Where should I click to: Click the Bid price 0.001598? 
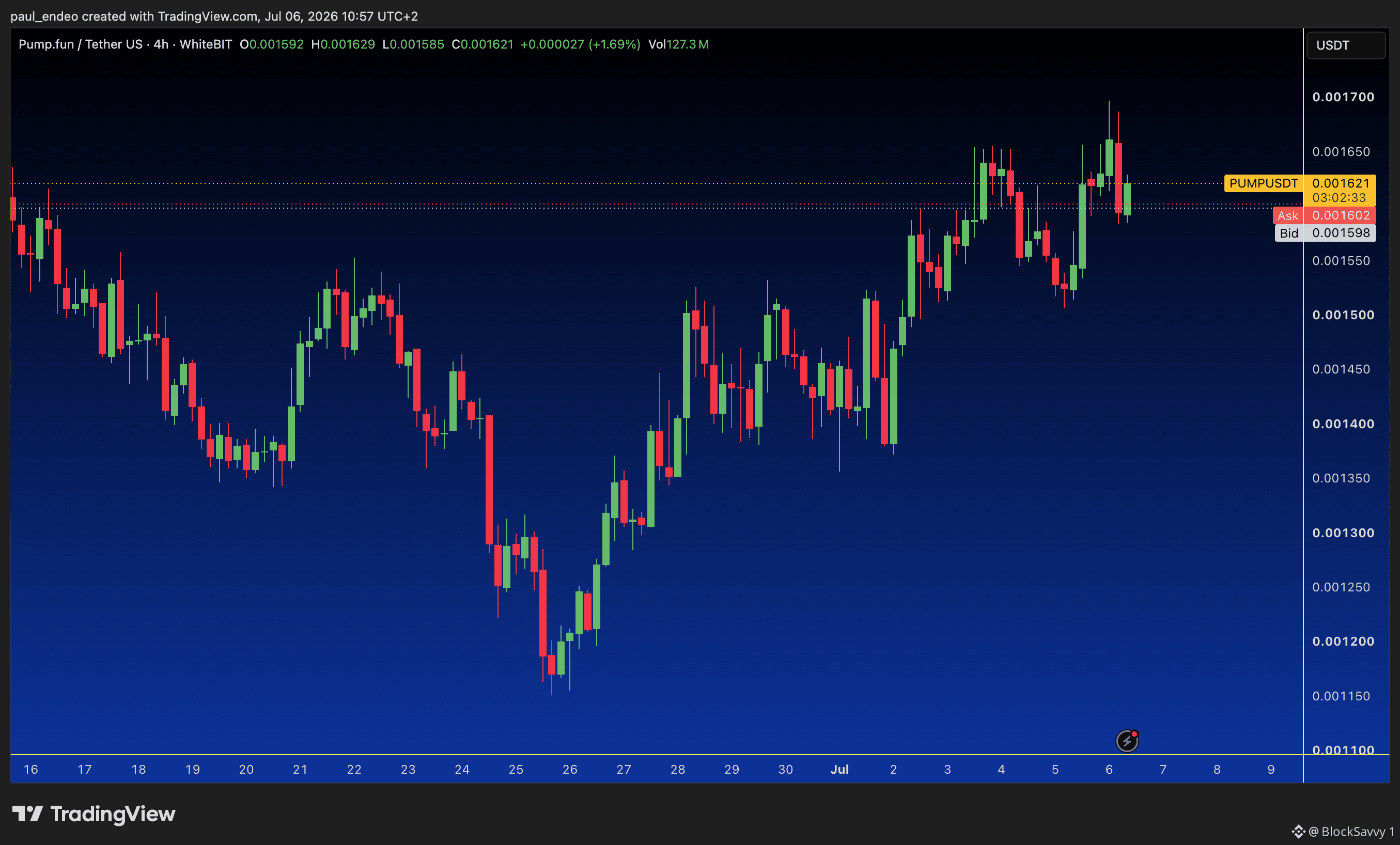click(1341, 233)
